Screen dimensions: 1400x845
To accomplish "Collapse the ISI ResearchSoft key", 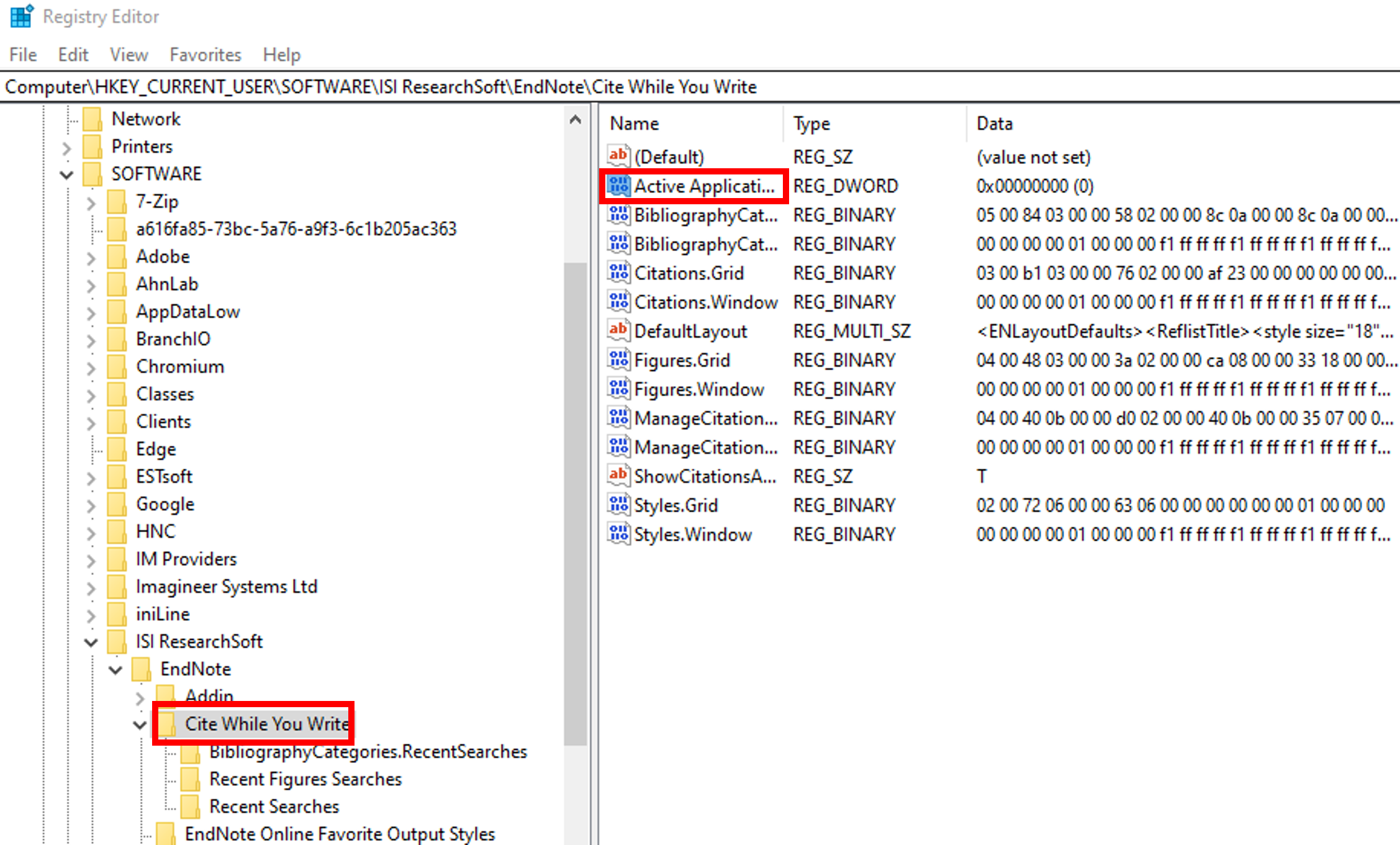I will 91,643.
